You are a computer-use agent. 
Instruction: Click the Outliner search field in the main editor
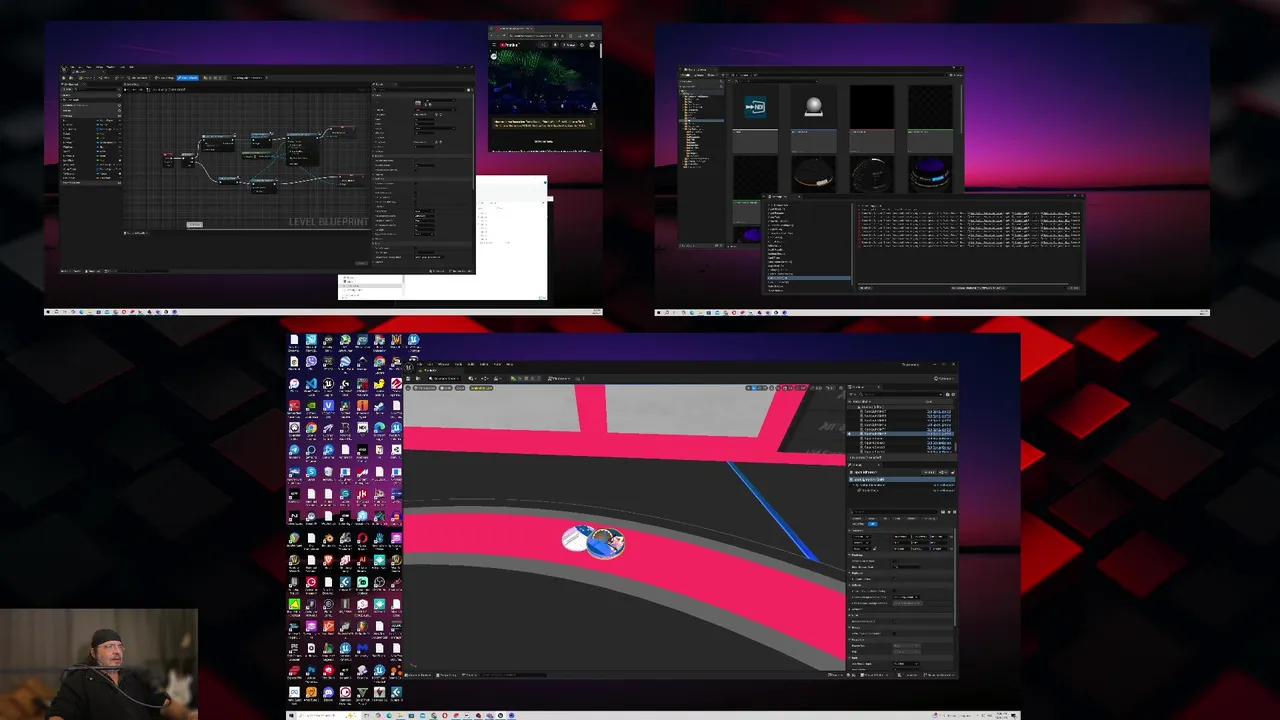pyautogui.click(x=901, y=394)
